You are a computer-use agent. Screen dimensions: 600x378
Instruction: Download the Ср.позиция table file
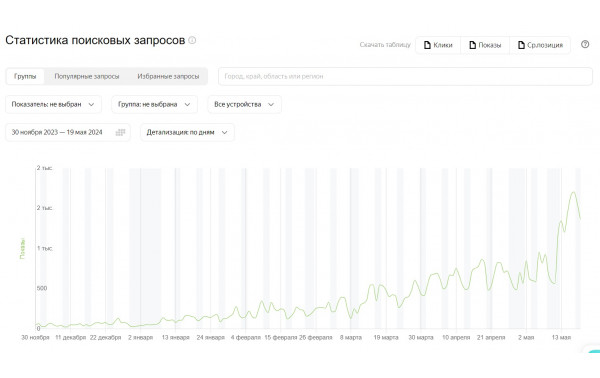pos(540,45)
